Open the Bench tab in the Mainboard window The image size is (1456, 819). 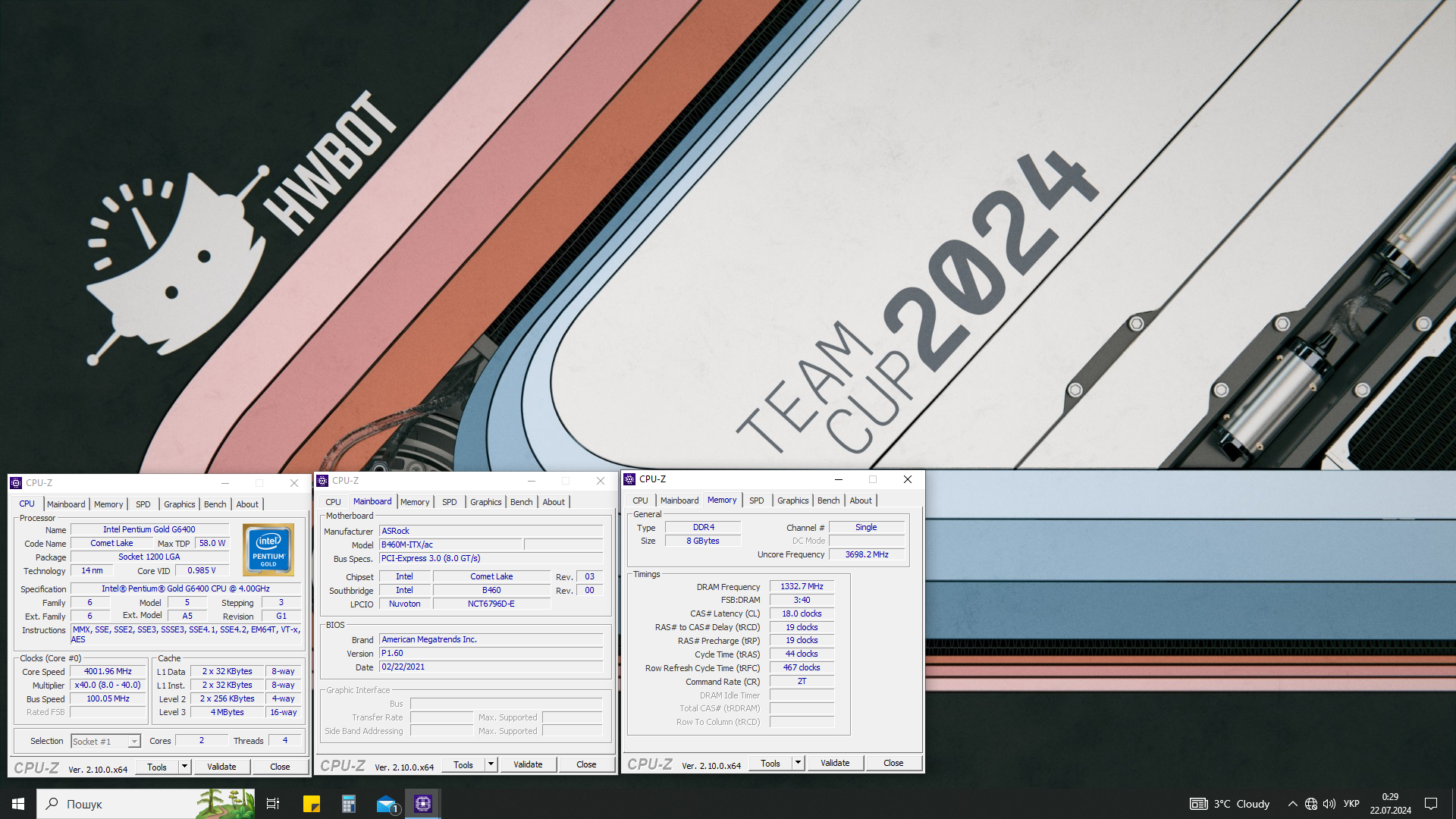[x=522, y=502]
